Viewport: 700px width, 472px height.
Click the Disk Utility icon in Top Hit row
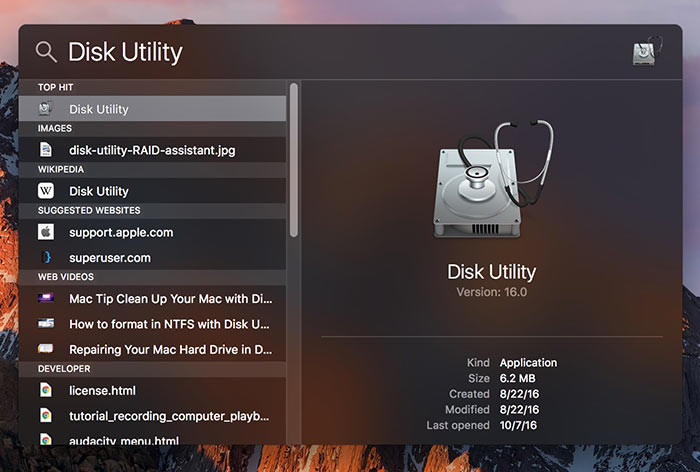(46, 109)
